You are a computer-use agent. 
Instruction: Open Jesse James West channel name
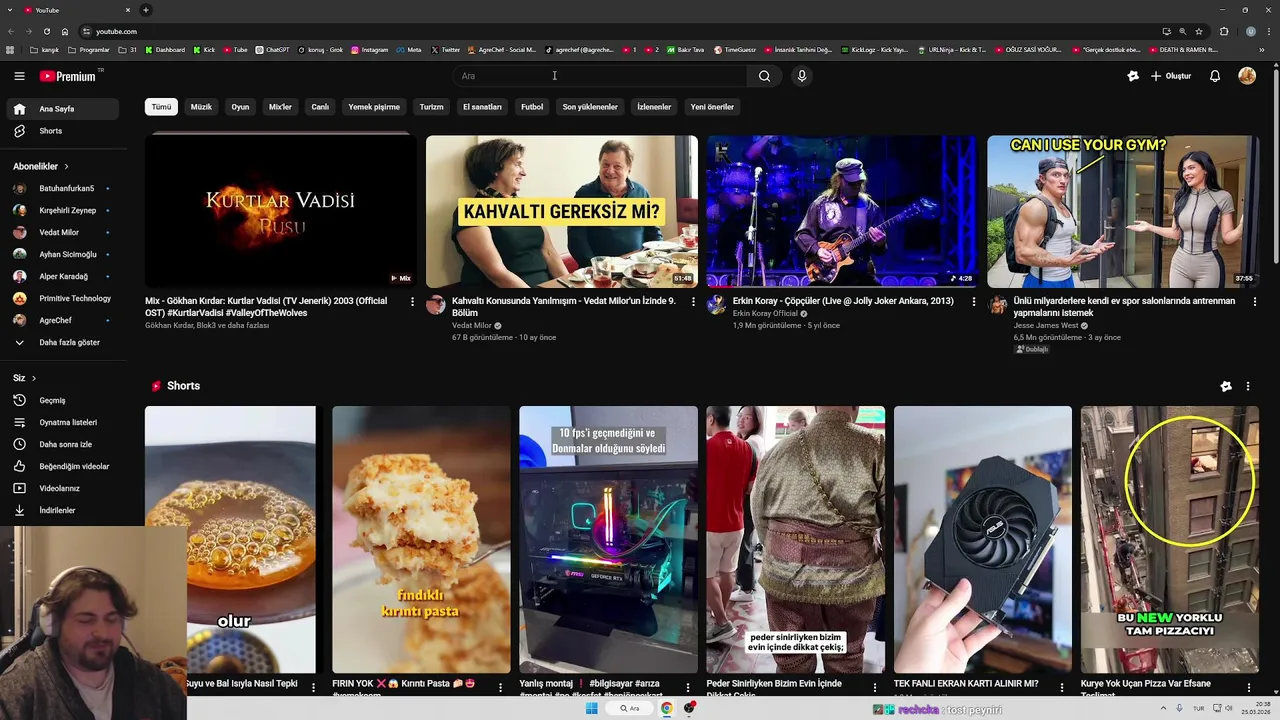tap(1046, 325)
